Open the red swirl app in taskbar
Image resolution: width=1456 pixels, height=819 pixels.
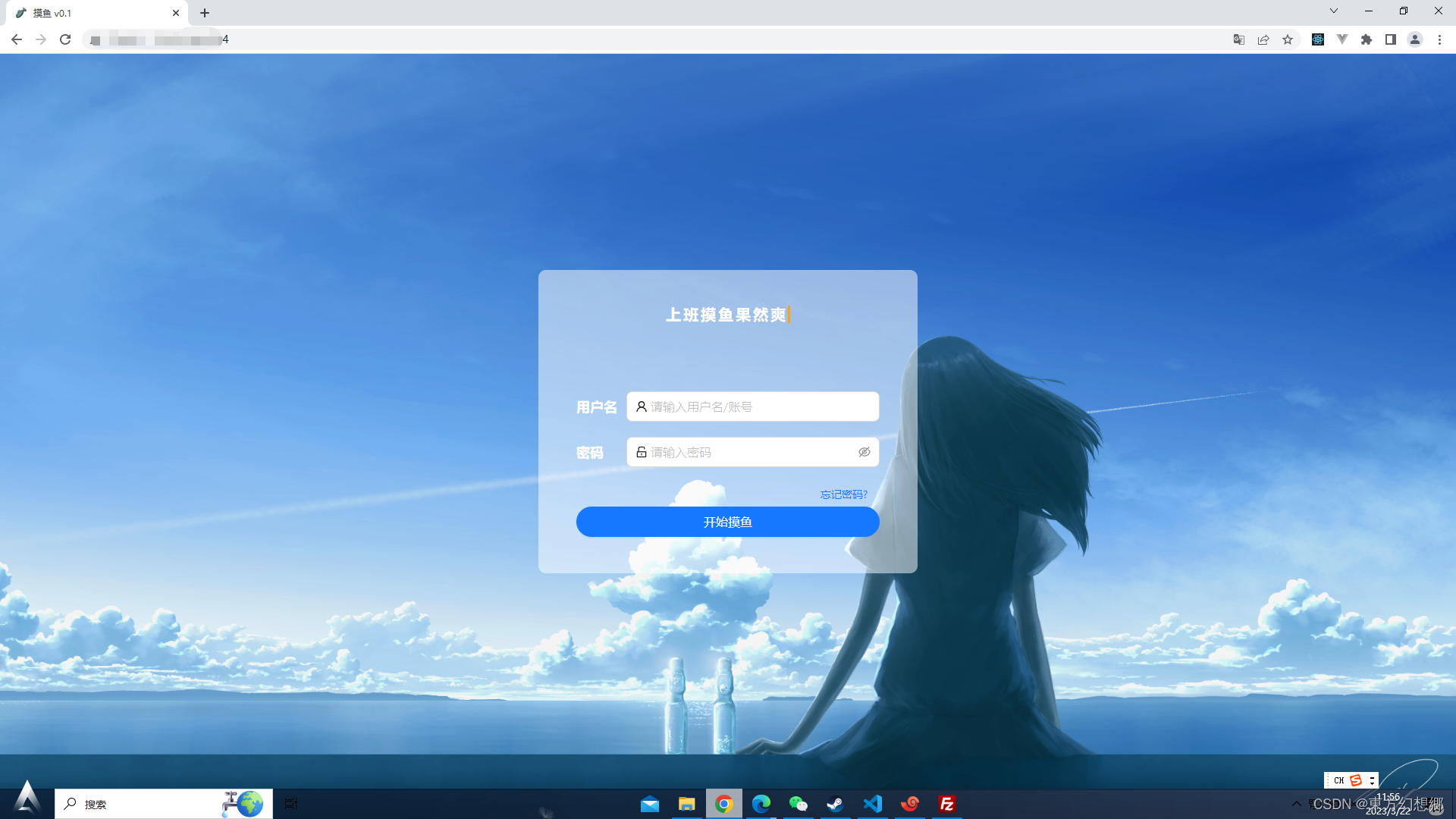point(910,804)
